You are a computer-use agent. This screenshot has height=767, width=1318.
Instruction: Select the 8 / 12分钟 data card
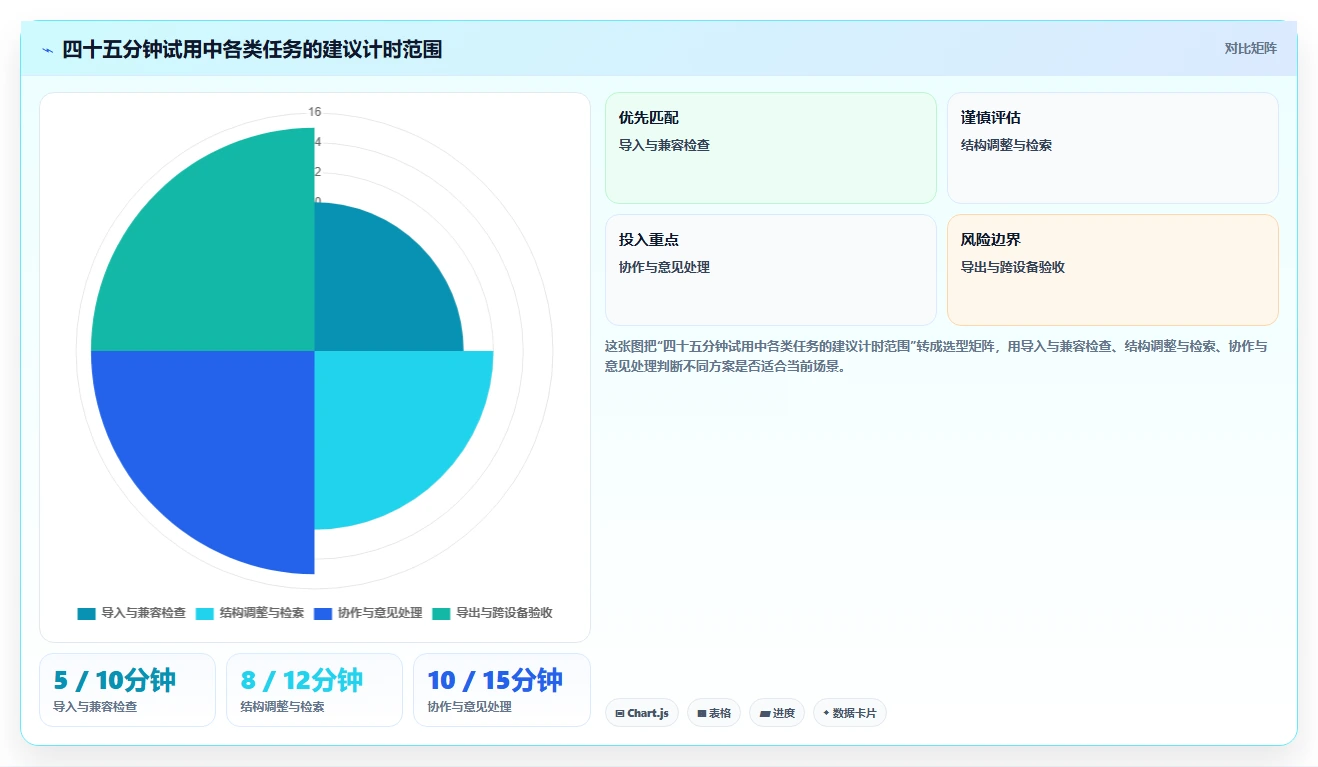314,690
